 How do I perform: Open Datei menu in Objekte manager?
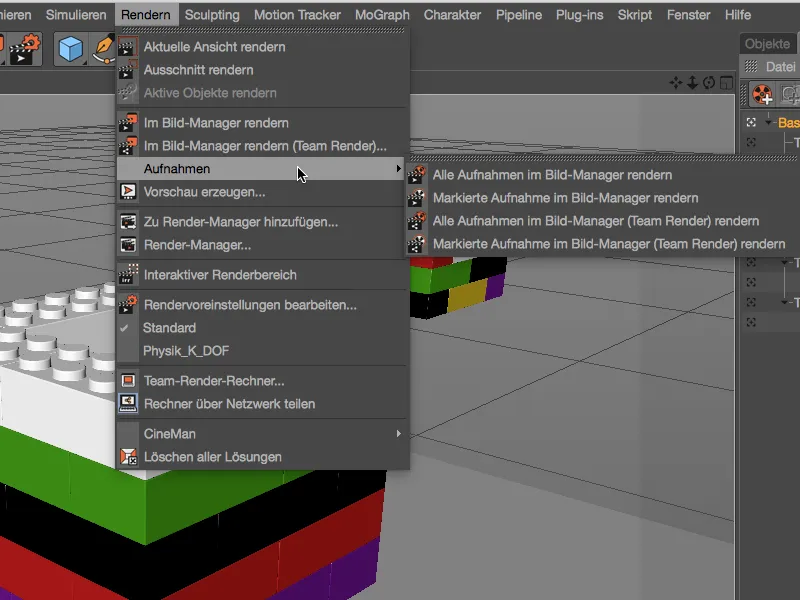click(x=780, y=66)
